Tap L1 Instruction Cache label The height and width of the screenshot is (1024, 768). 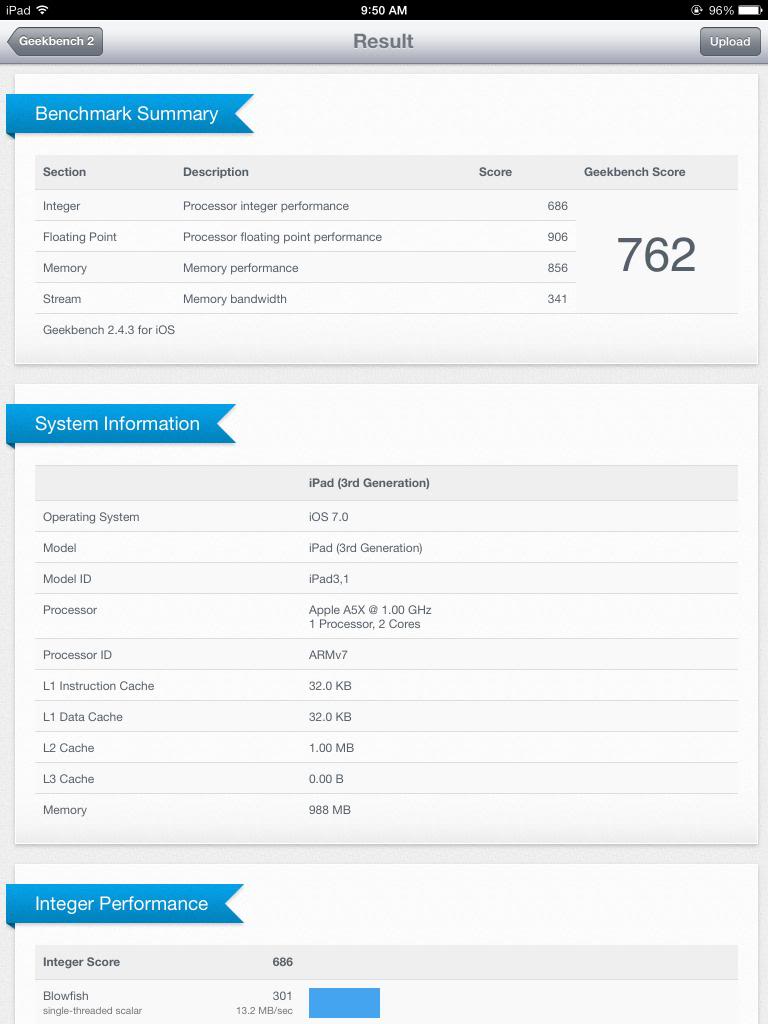99,686
